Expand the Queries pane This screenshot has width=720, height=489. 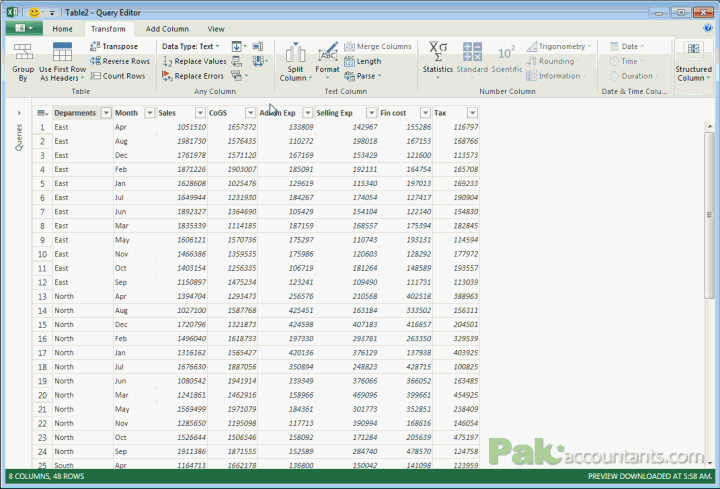19,113
